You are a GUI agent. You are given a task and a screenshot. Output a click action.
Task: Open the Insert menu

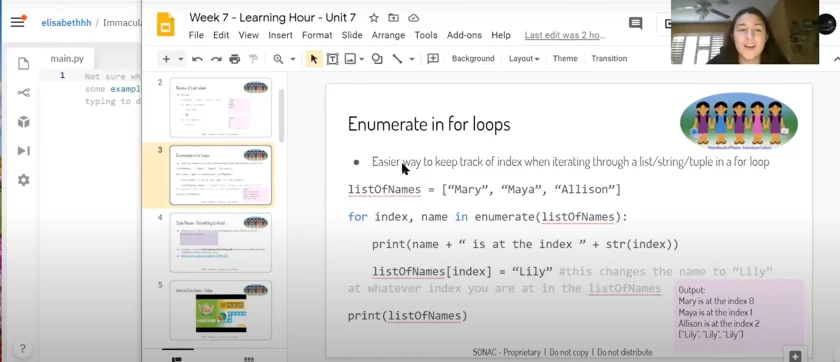[280, 35]
